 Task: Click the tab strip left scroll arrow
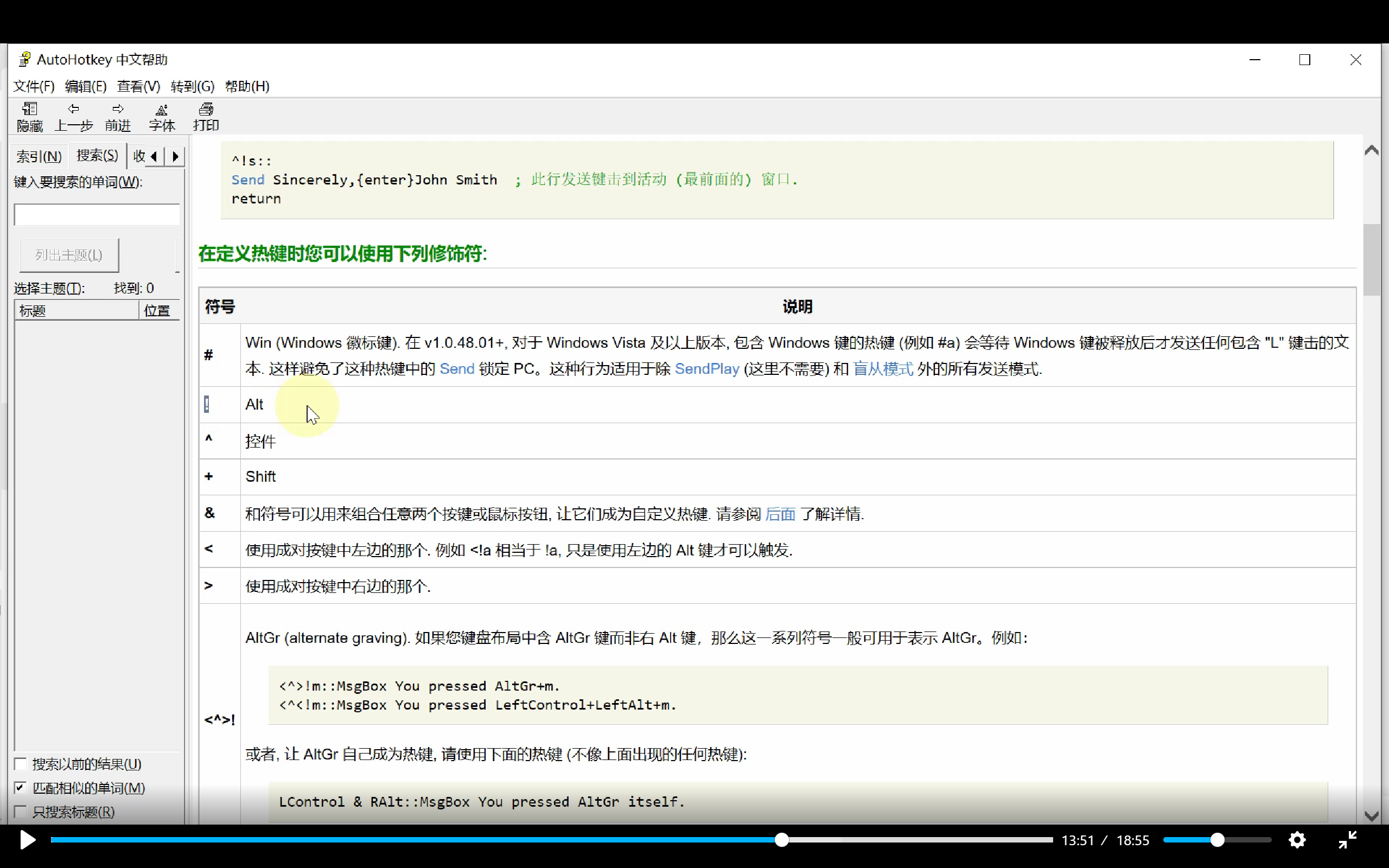coord(154,156)
